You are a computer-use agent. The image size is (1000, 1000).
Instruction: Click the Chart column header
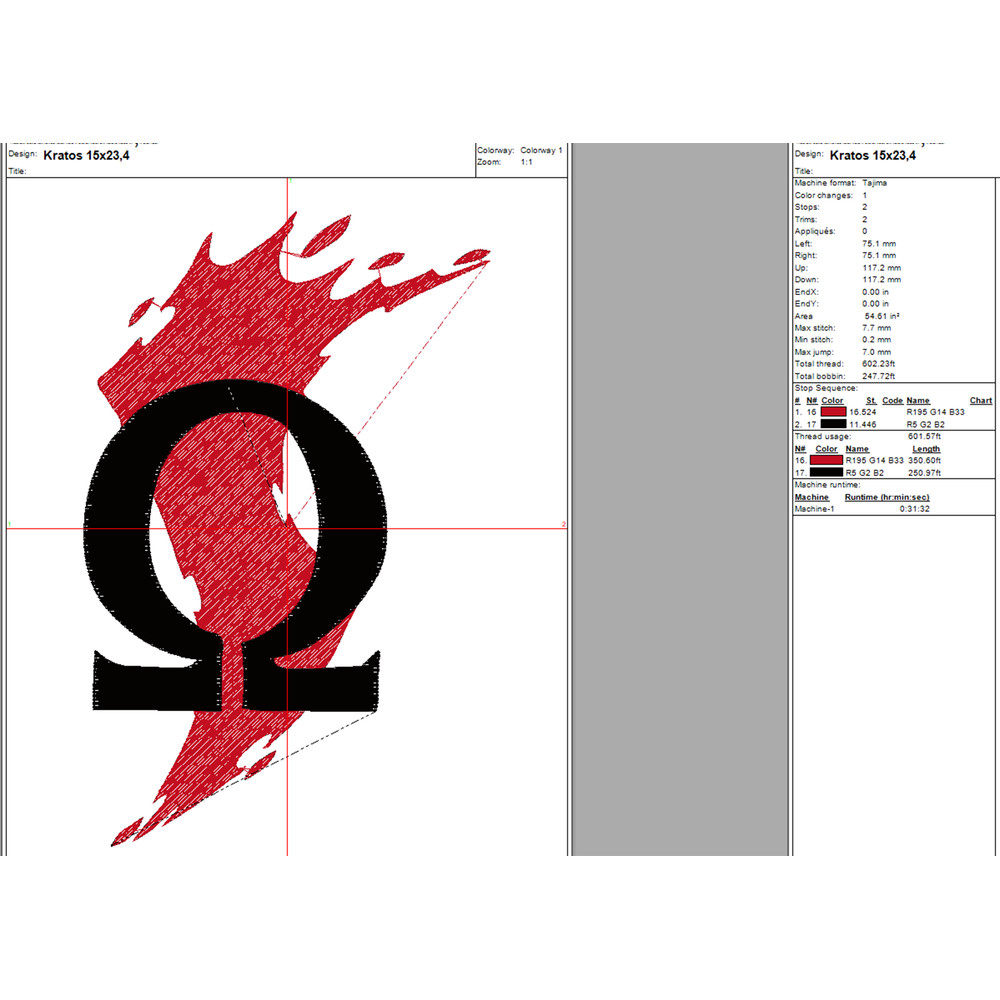pyautogui.click(x=980, y=400)
